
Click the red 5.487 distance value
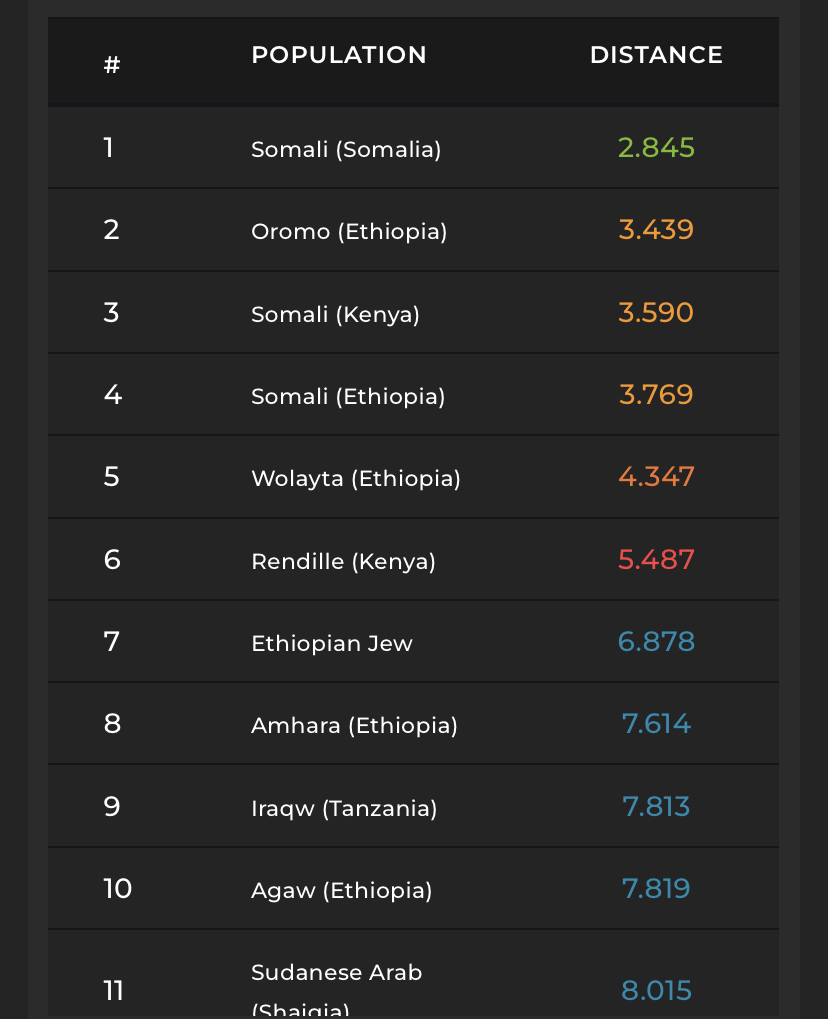click(x=656, y=559)
